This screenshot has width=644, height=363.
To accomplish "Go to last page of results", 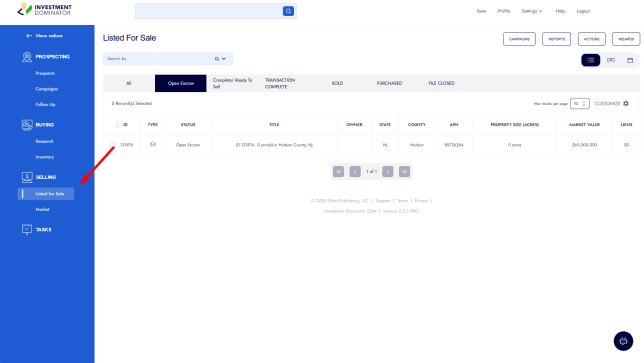I will [405, 172].
